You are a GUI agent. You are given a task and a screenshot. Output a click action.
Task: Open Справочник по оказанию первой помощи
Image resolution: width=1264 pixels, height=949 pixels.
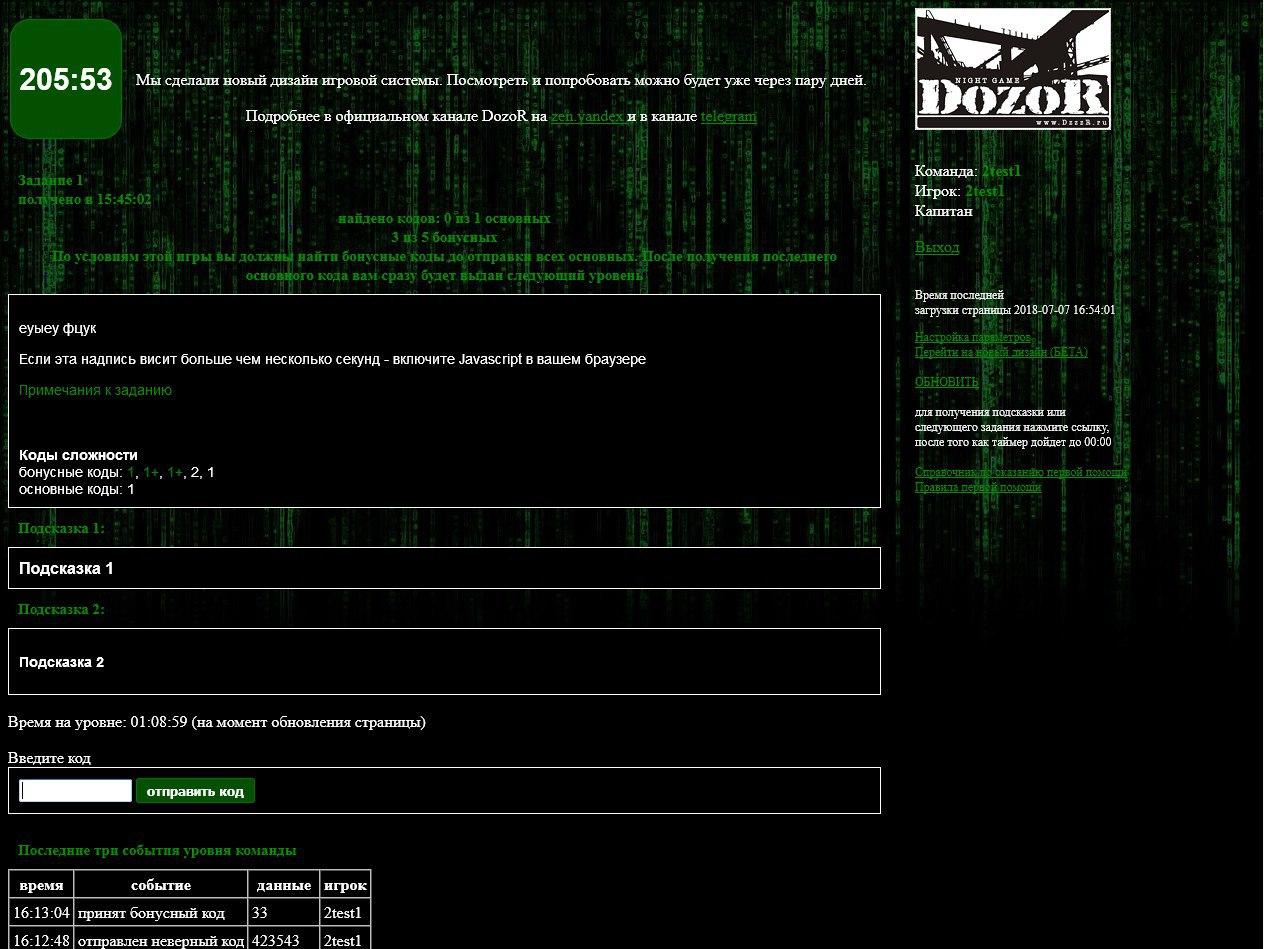(x=1020, y=472)
